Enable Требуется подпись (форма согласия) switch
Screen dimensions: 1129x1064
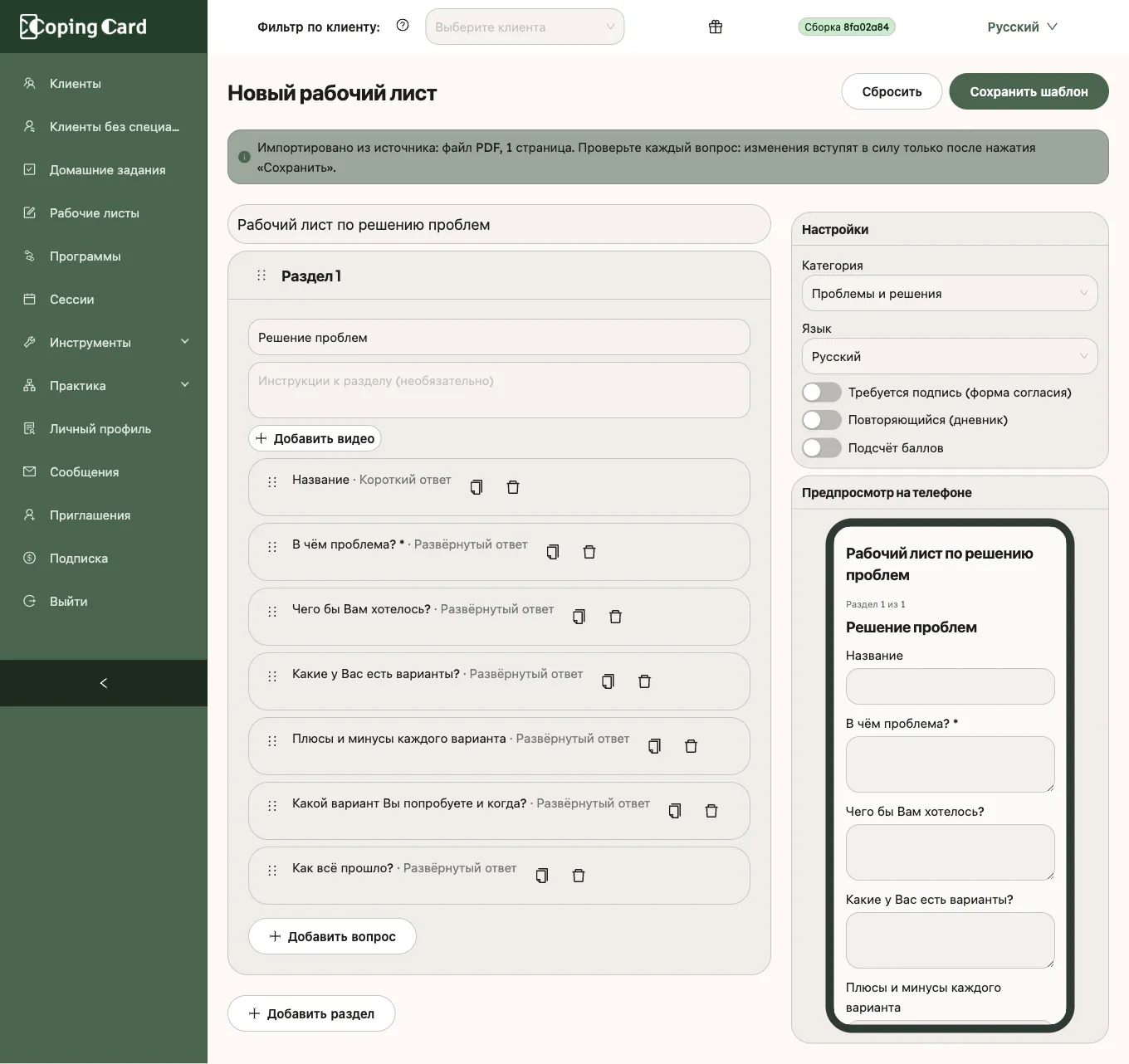pos(822,393)
